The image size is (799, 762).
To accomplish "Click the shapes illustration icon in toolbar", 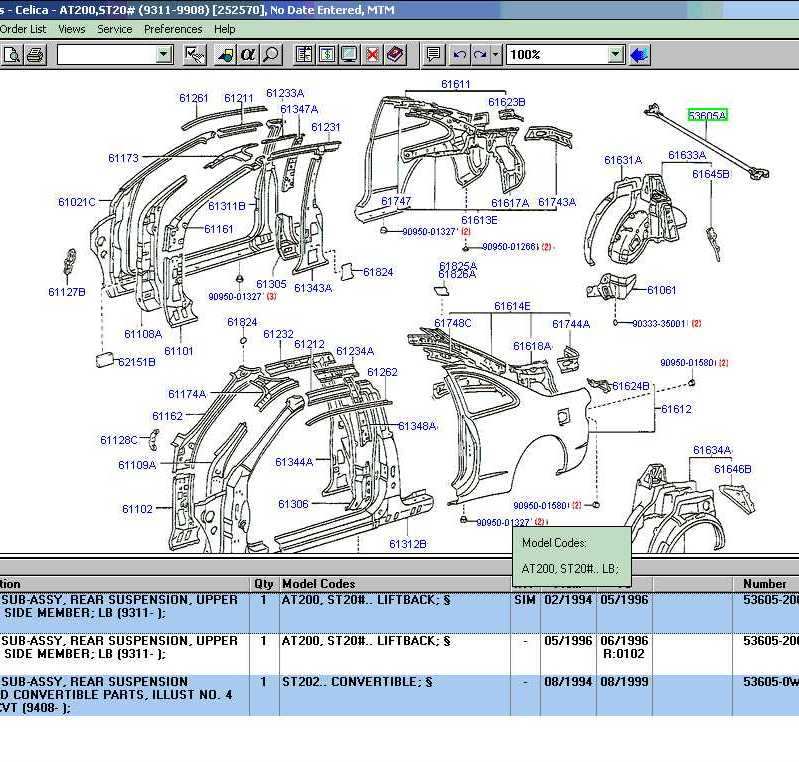I will (x=226, y=55).
